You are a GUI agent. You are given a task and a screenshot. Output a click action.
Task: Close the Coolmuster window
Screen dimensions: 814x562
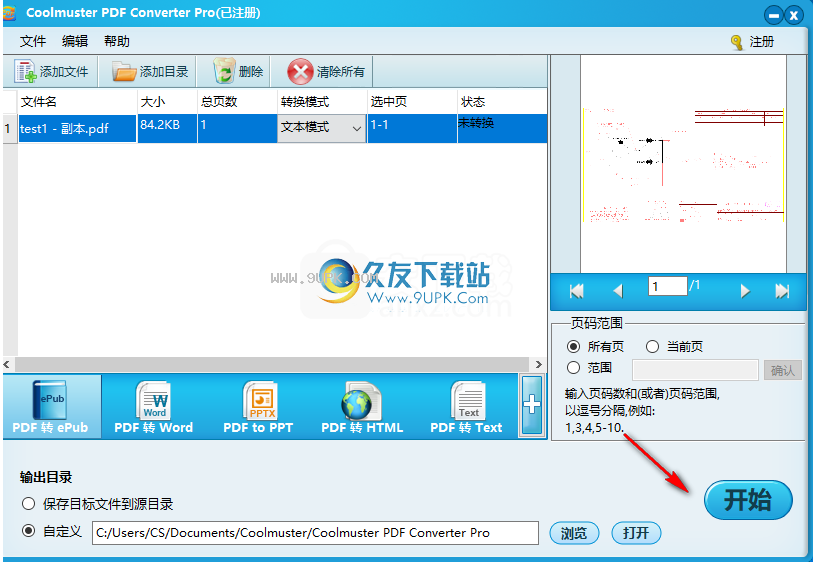(x=794, y=15)
